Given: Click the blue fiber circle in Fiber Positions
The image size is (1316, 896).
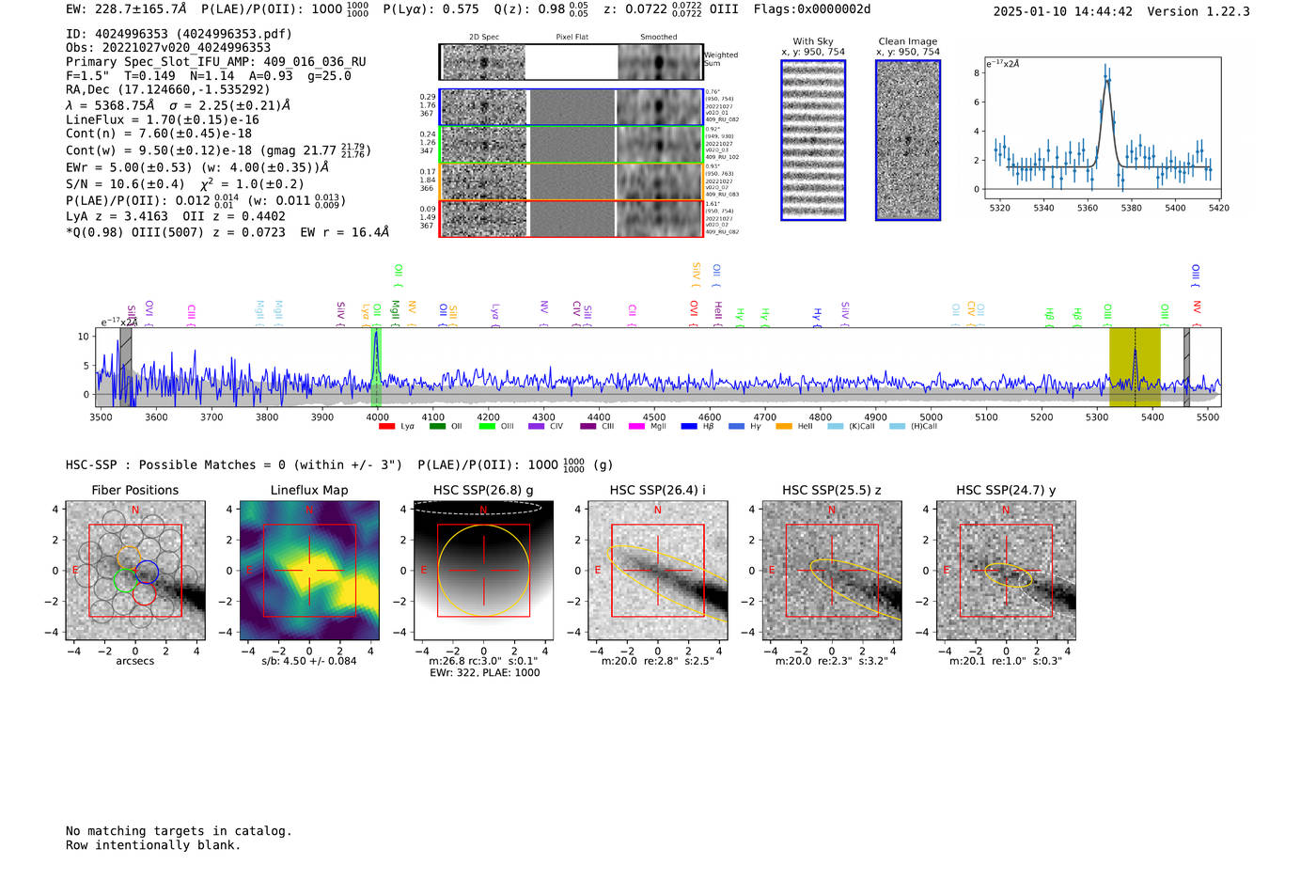Looking at the screenshot, I should coord(148,571).
